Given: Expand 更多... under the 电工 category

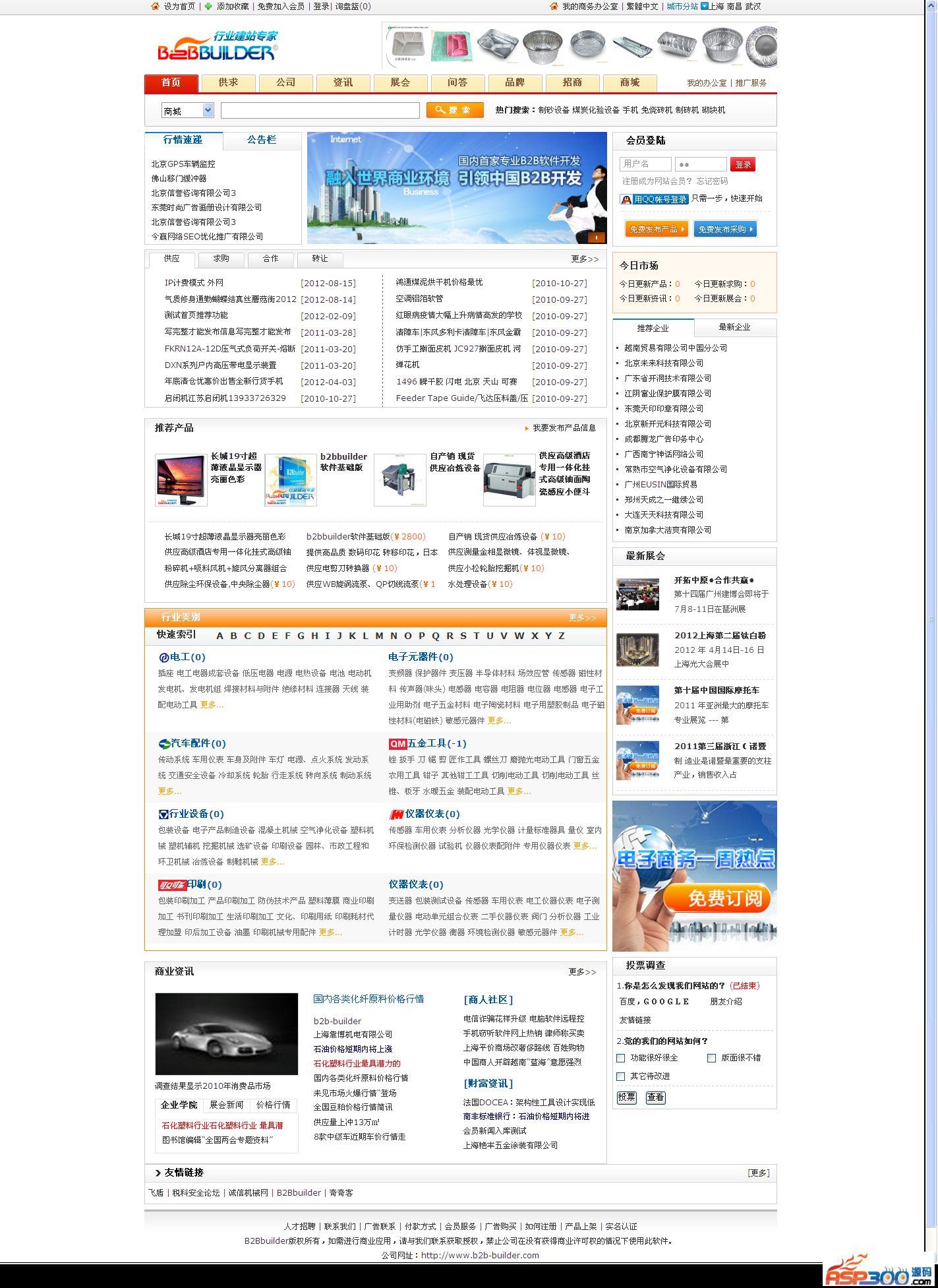Looking at the screenshot, I should [212, 705].
